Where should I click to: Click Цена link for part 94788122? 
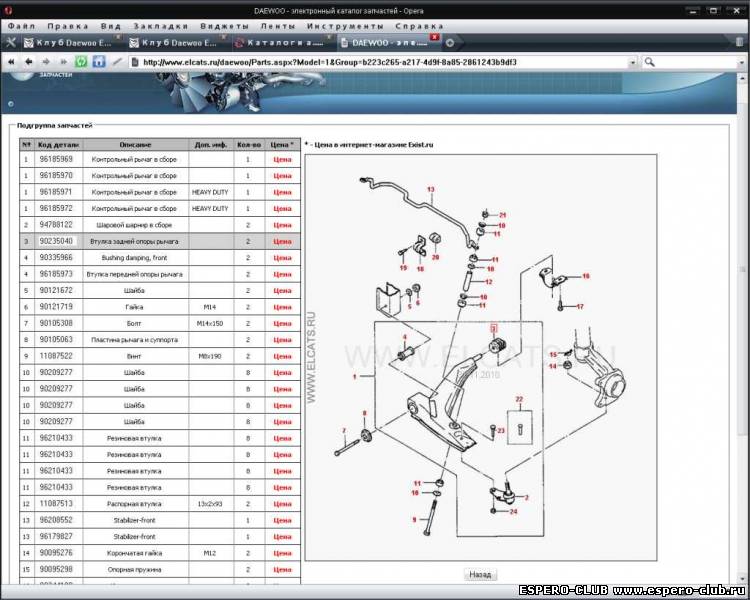point(282,225)
